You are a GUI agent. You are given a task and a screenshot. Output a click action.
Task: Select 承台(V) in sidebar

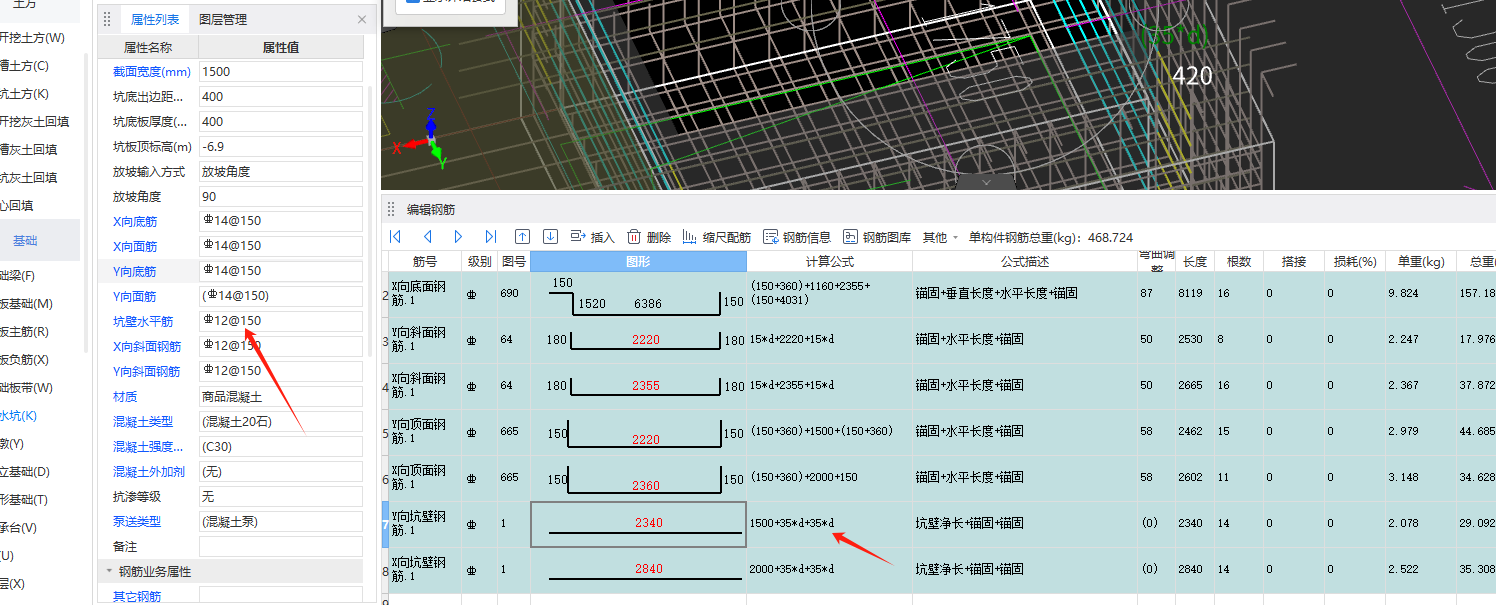click(18, 527)
